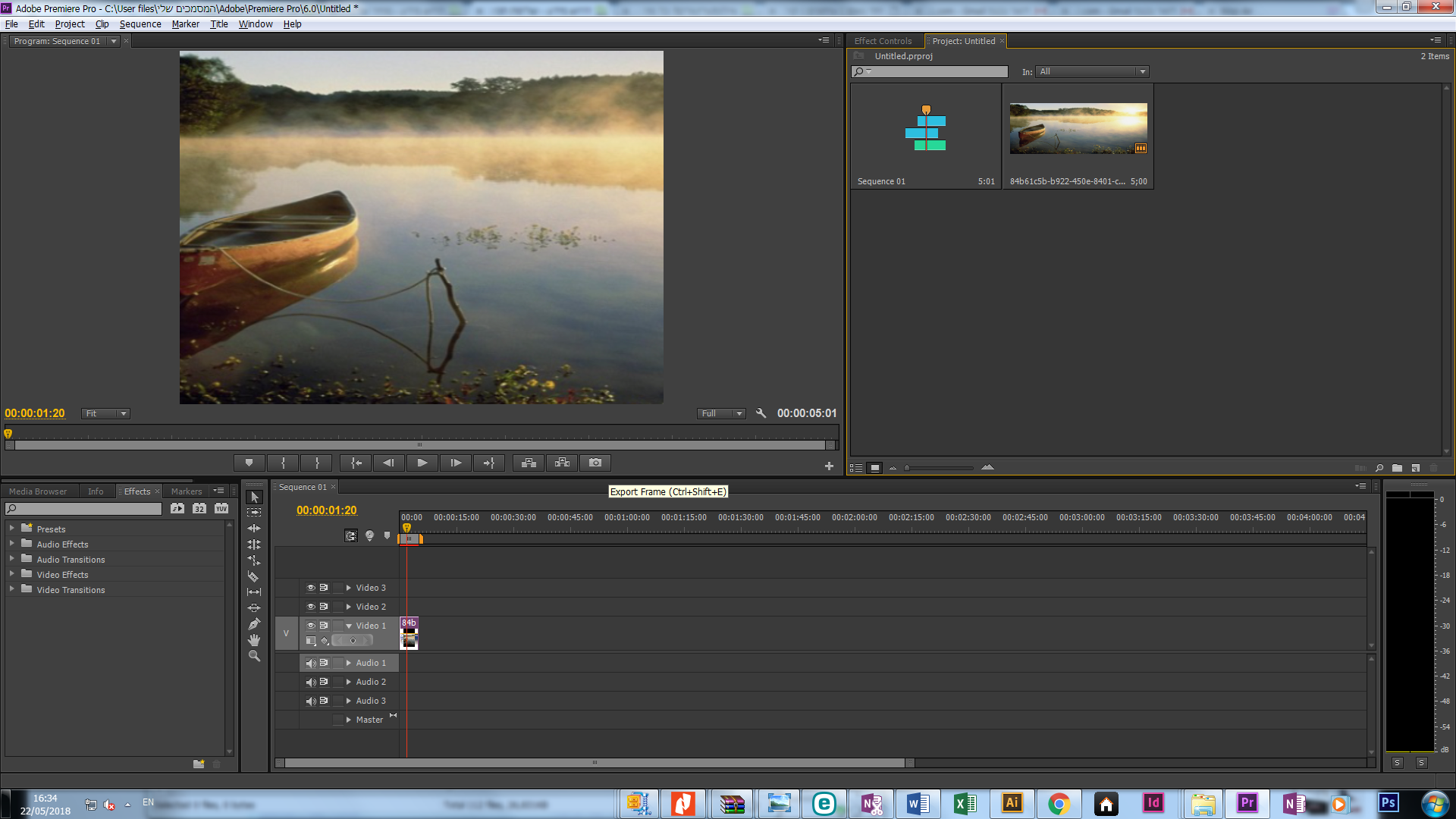This screenshot has height=819, width=1456.
Task: Hide Video 3 track with eye icon
Action: [310, 588]
